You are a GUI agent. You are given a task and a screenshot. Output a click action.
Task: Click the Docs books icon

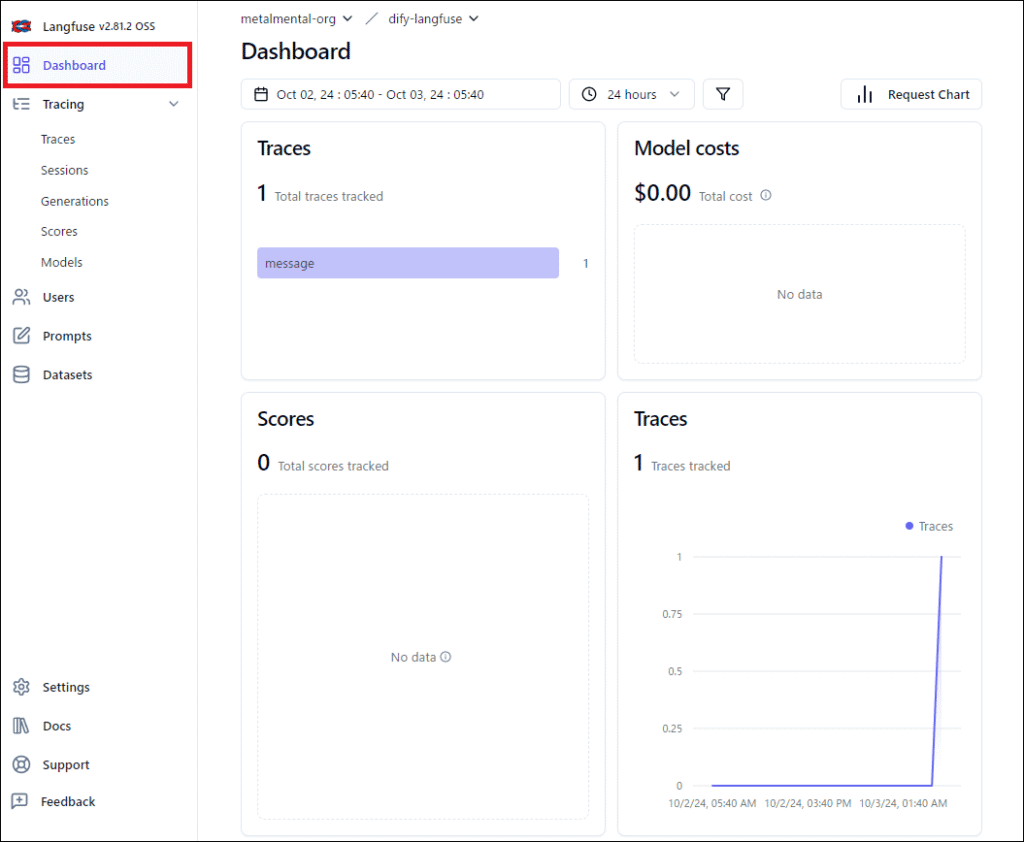click(x=21, y=726)
